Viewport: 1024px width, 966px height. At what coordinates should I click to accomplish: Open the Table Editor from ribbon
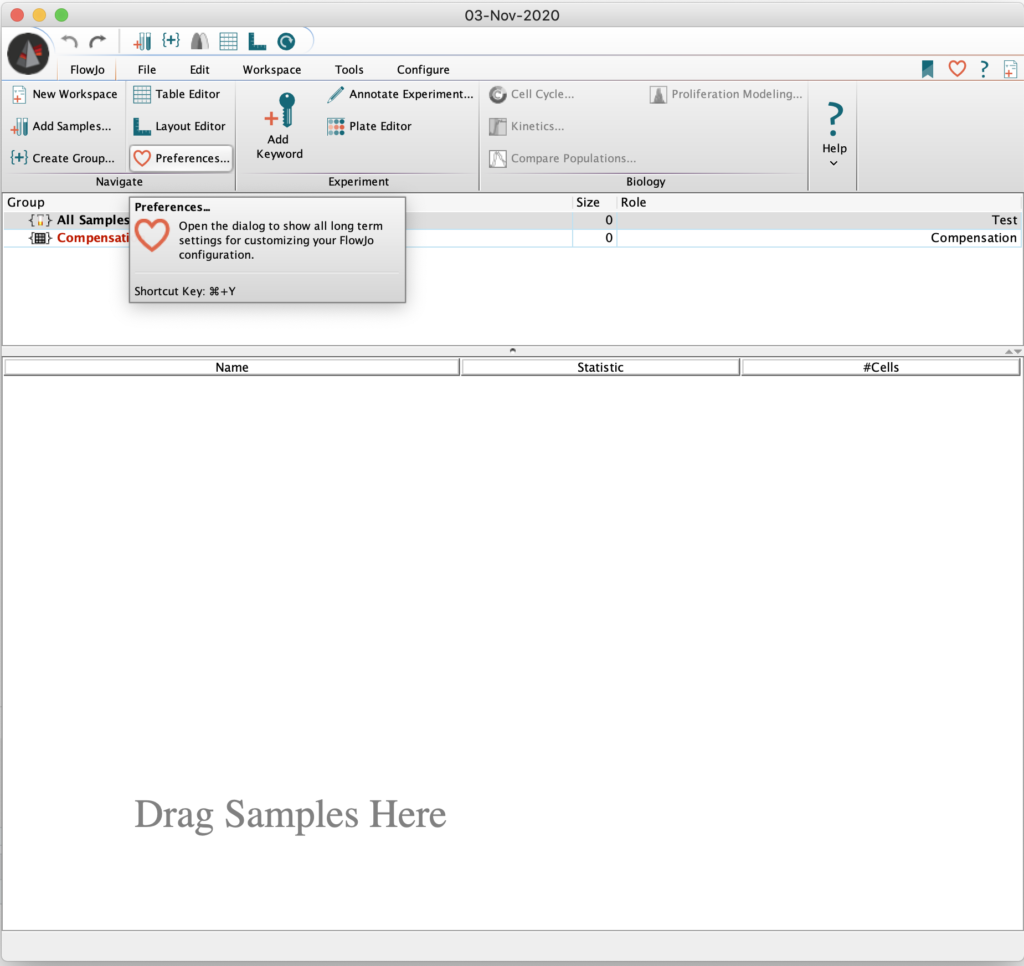[177, 94]
